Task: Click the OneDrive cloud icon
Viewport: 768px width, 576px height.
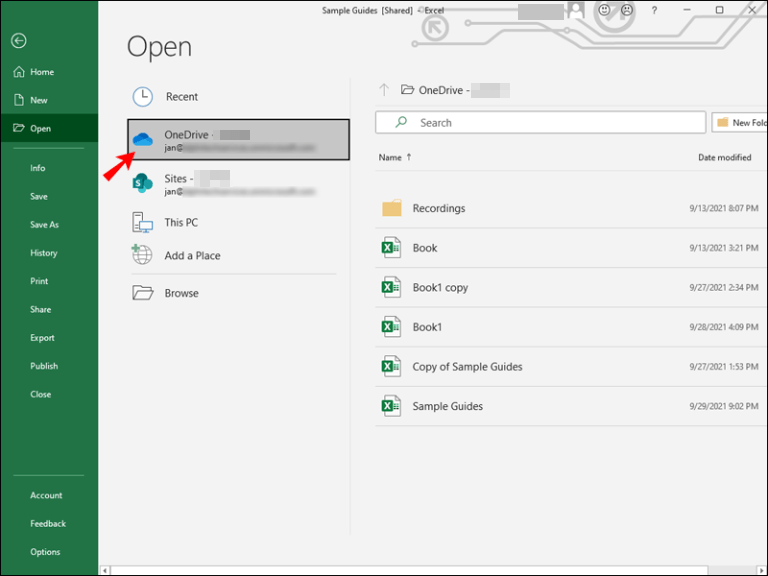Action: 143,140
